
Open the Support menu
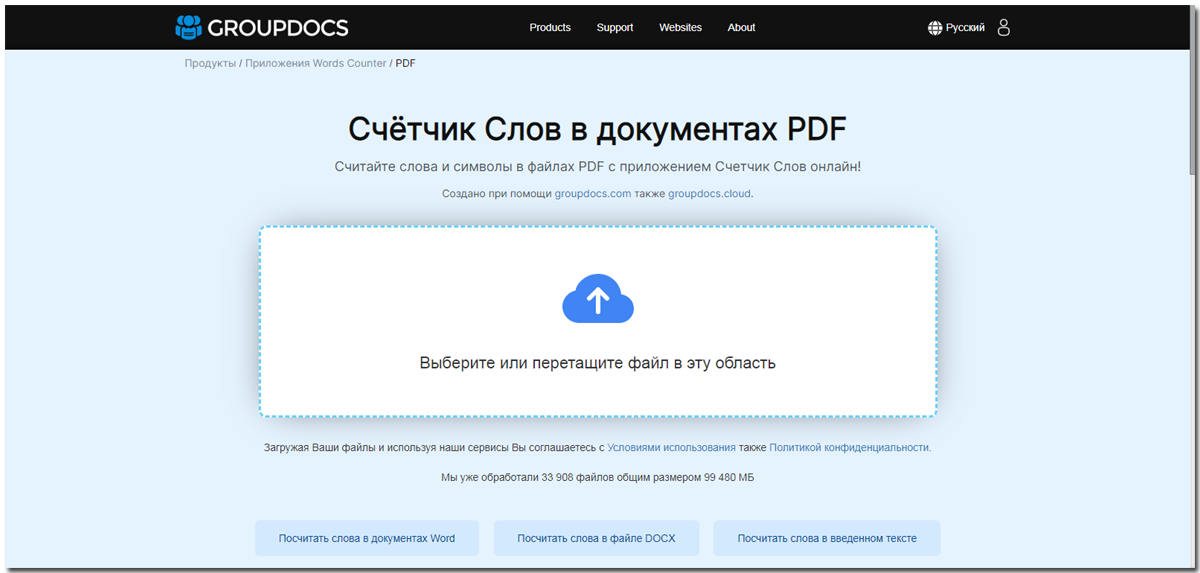coord(615,28)
